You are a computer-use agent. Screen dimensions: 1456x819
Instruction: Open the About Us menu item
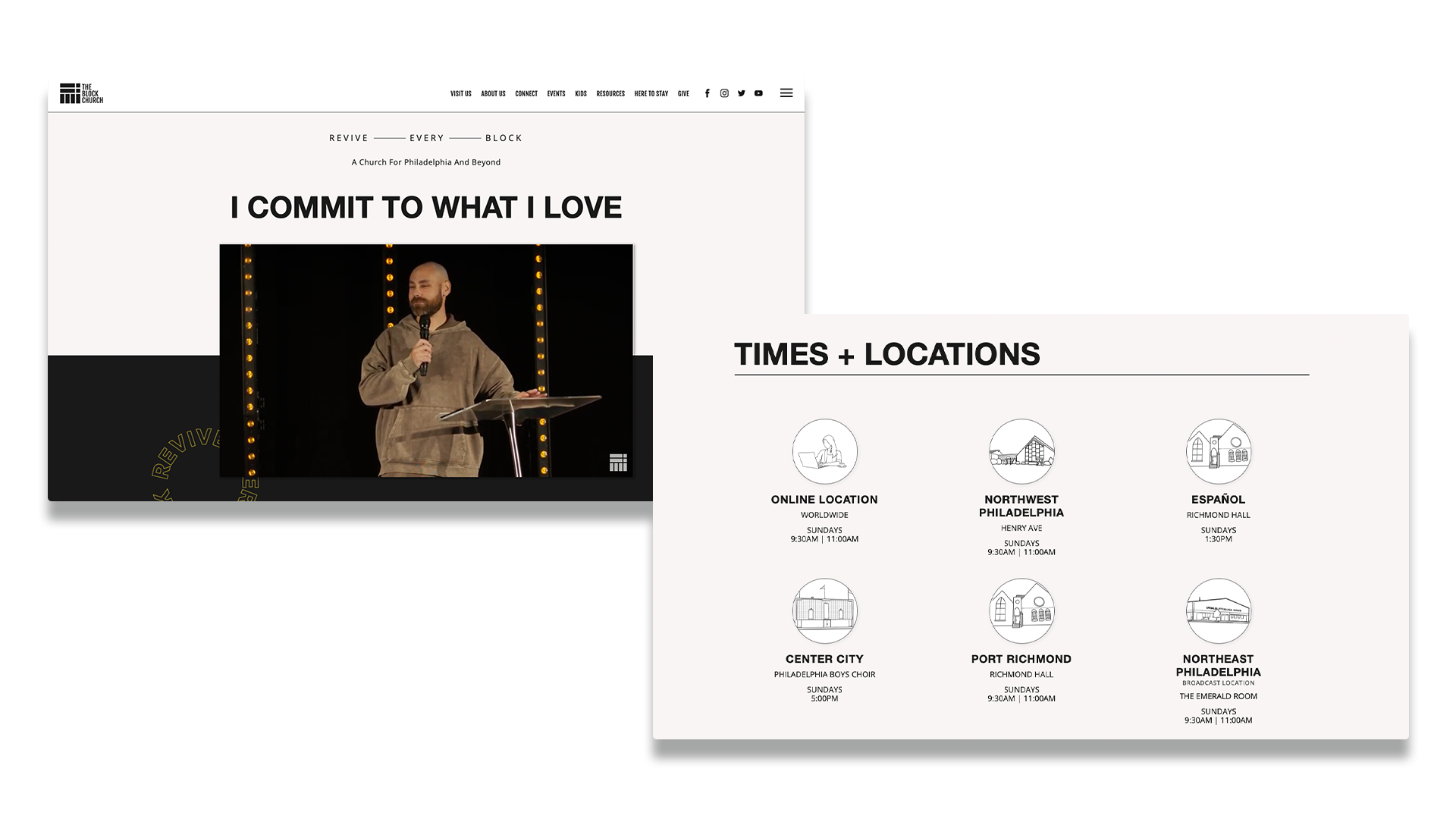[493, 94]
